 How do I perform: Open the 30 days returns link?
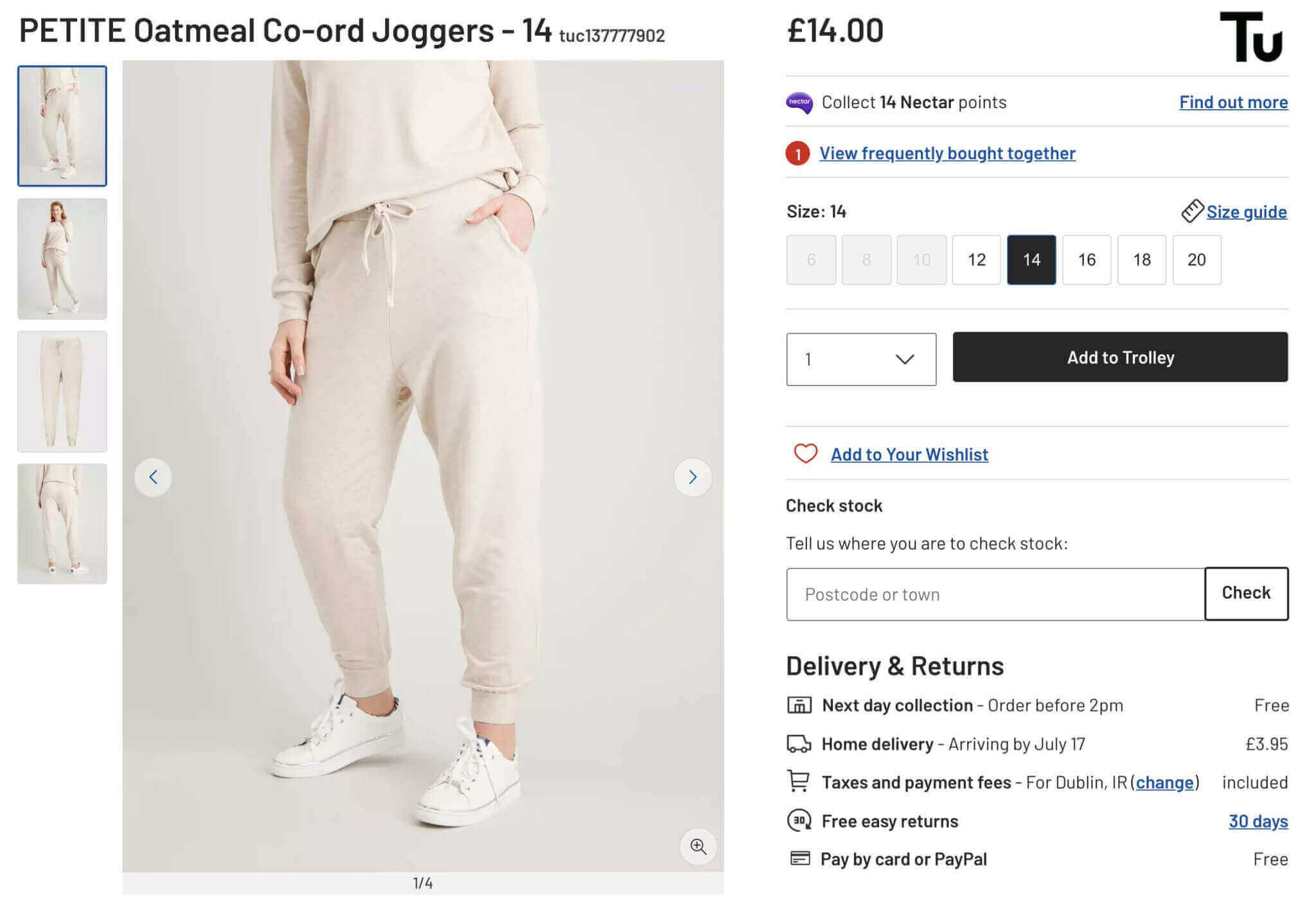[x=1258, y=820]
